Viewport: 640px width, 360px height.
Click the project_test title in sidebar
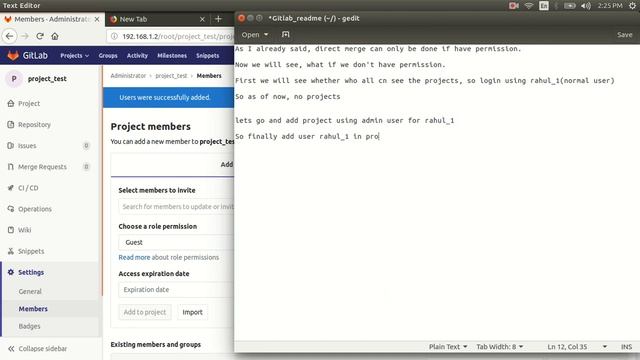(x=47, y=79)
